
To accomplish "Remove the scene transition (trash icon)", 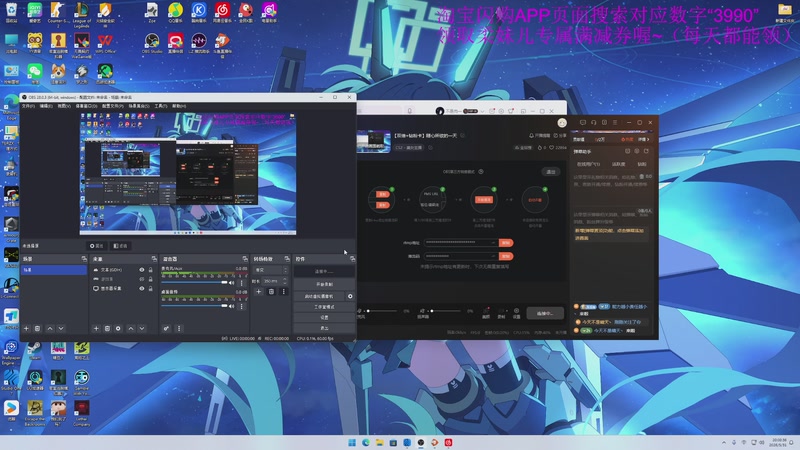I will [x=271, y=292].
